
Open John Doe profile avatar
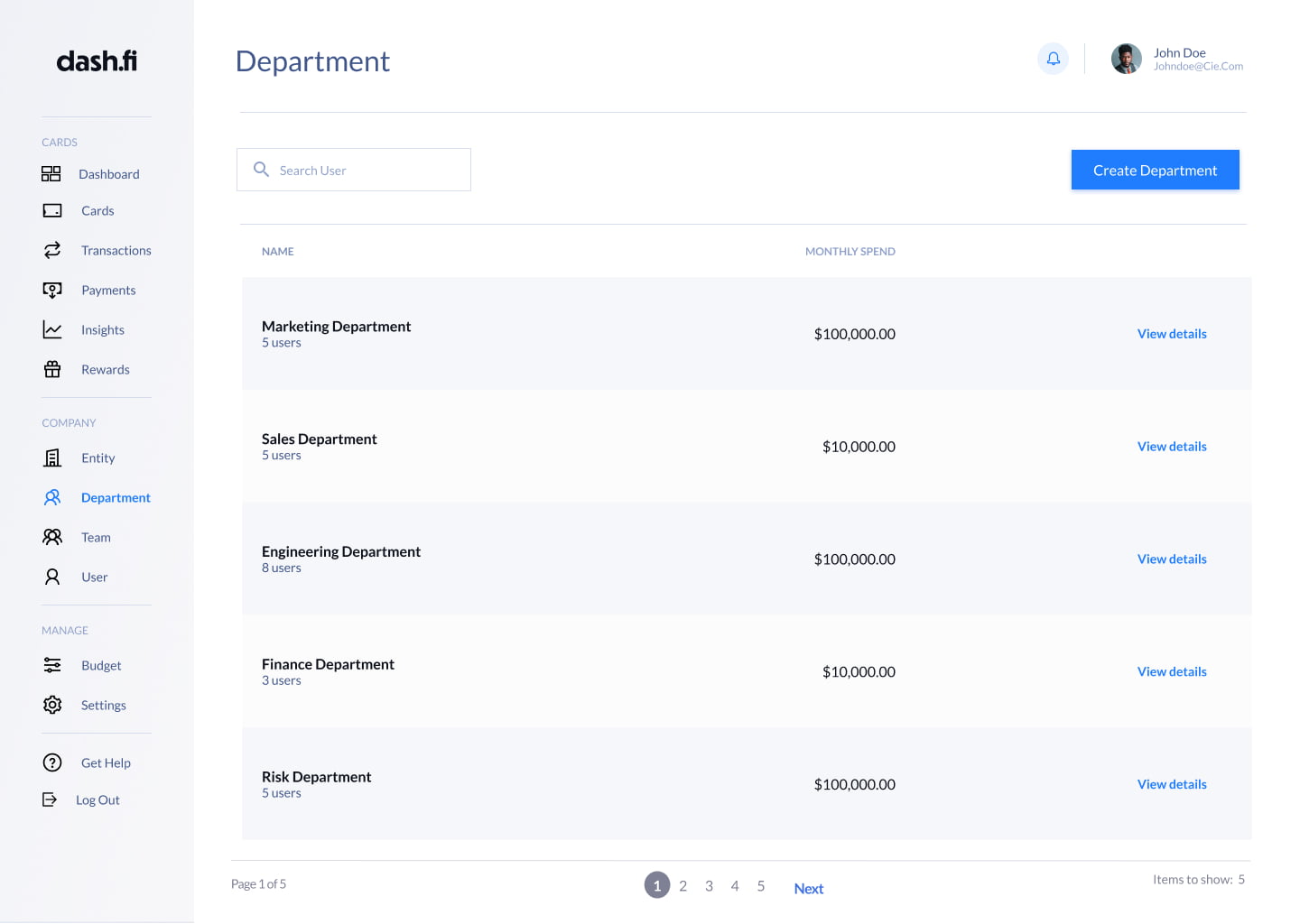coord(1126,60)
